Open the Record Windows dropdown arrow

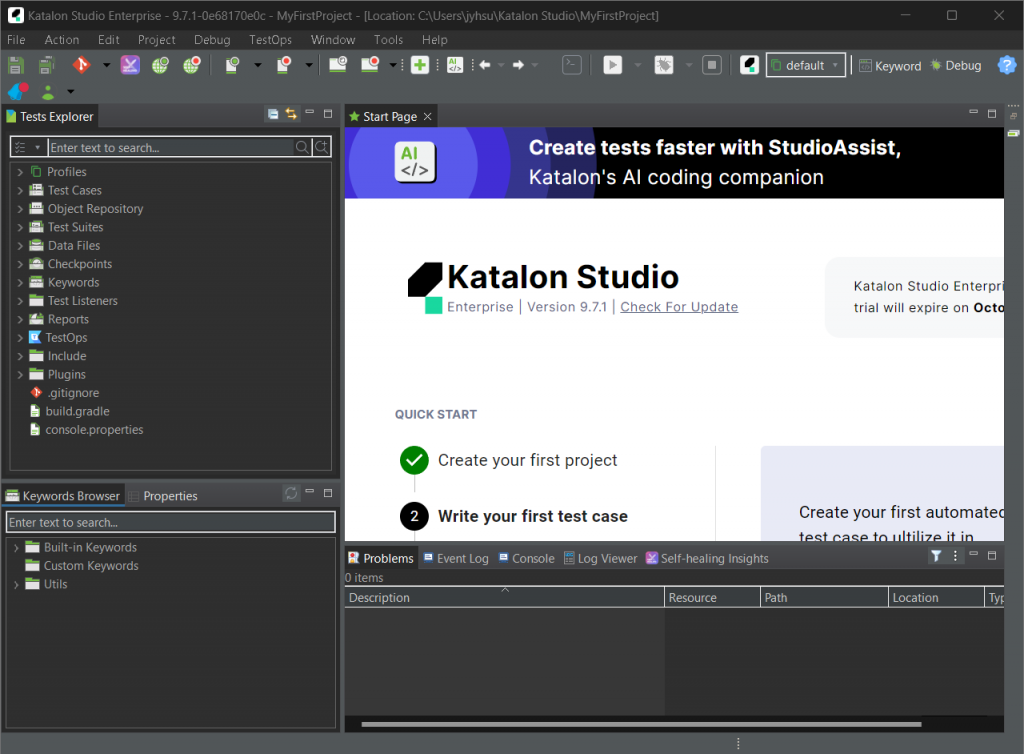[x=392, y=65]
